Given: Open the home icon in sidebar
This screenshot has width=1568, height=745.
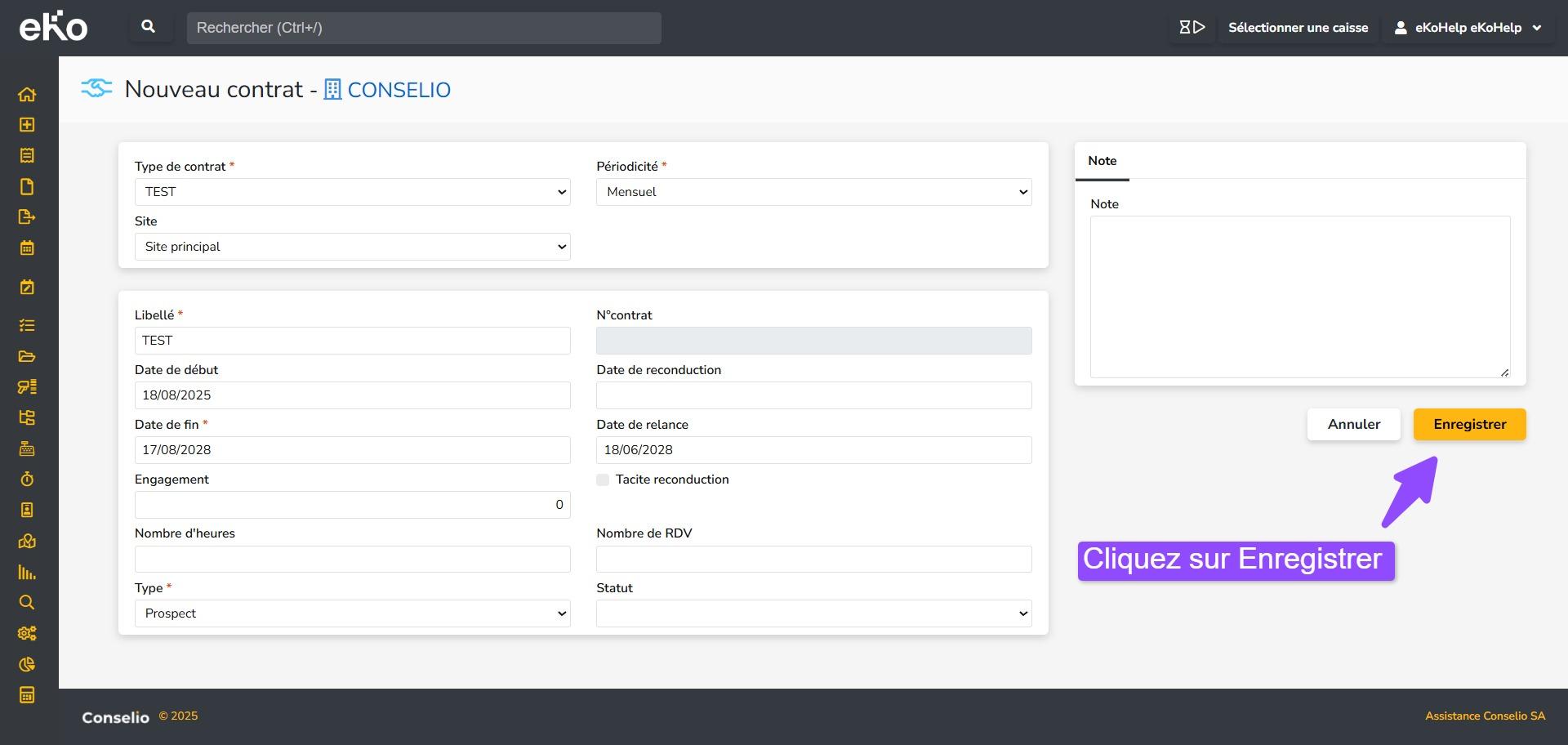Looking at the screenshot, I should (x=27, y=95).
